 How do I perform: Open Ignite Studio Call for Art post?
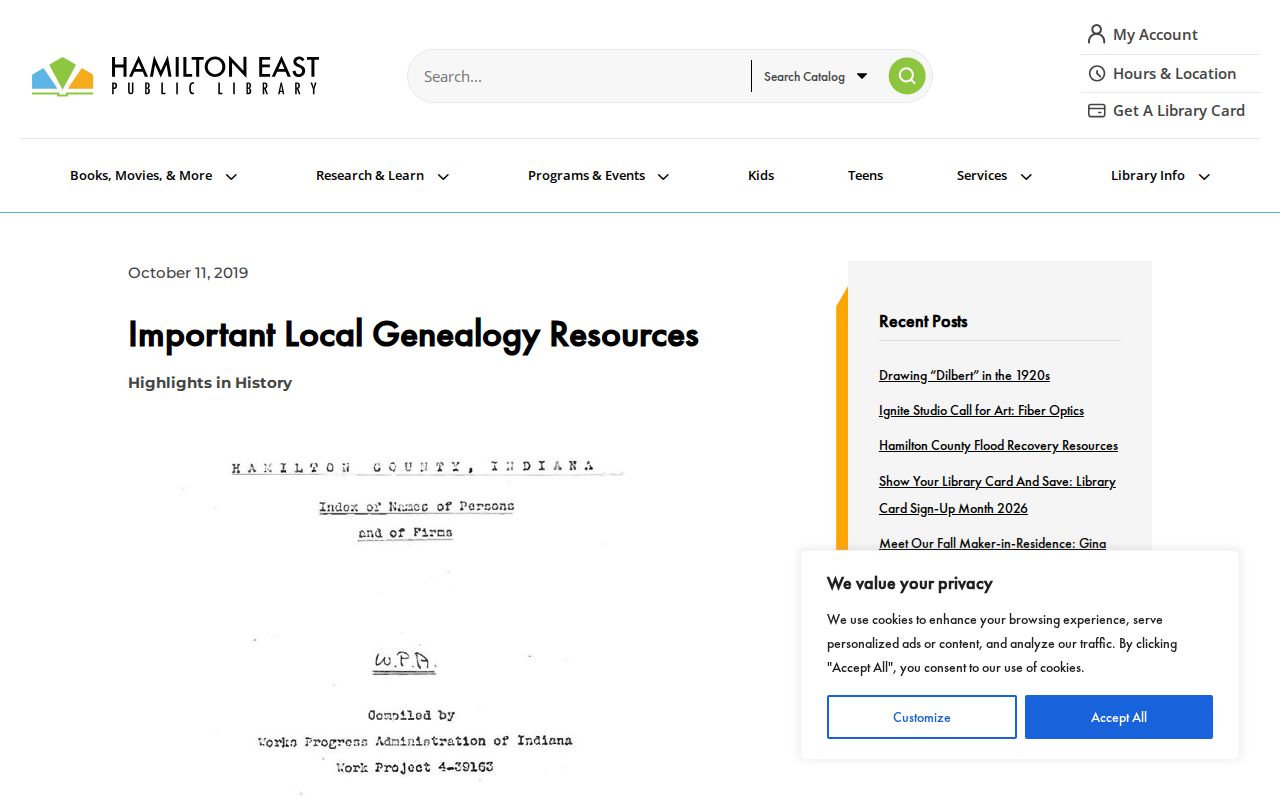pos(981,410)
